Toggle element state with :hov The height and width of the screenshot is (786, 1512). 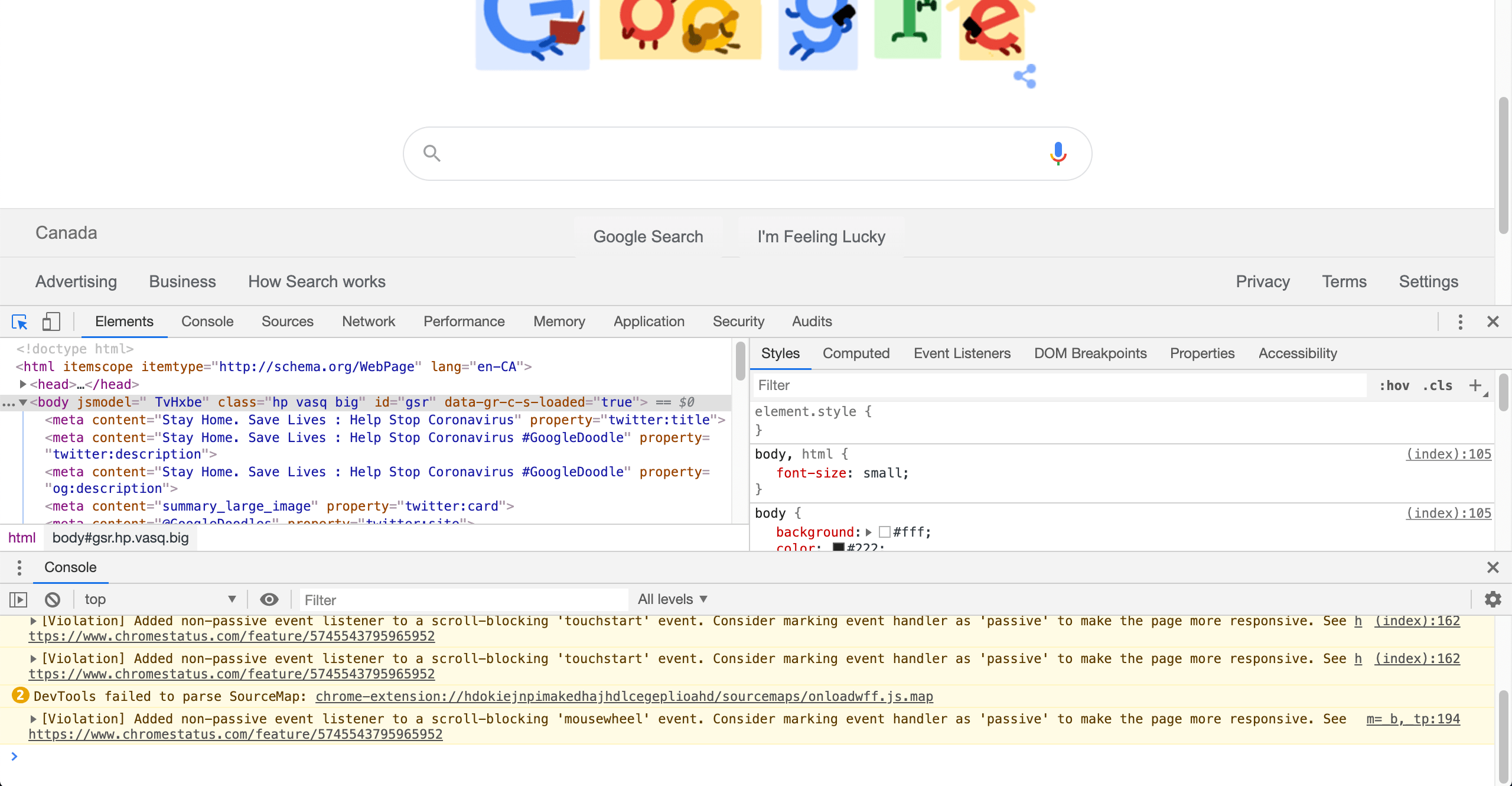coord(1394,385)
